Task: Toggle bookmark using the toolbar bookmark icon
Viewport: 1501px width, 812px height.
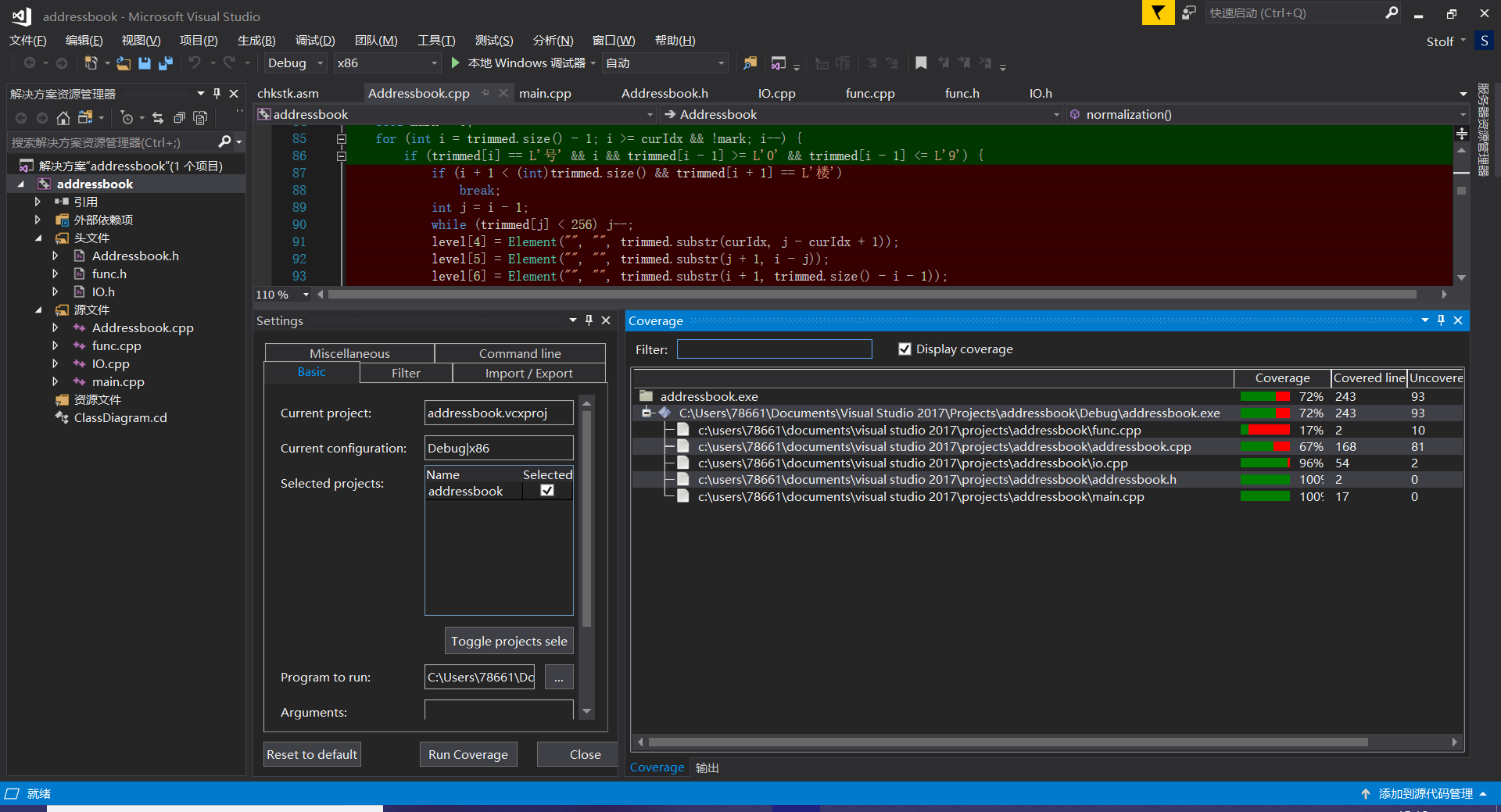Action: coord(921,63)
